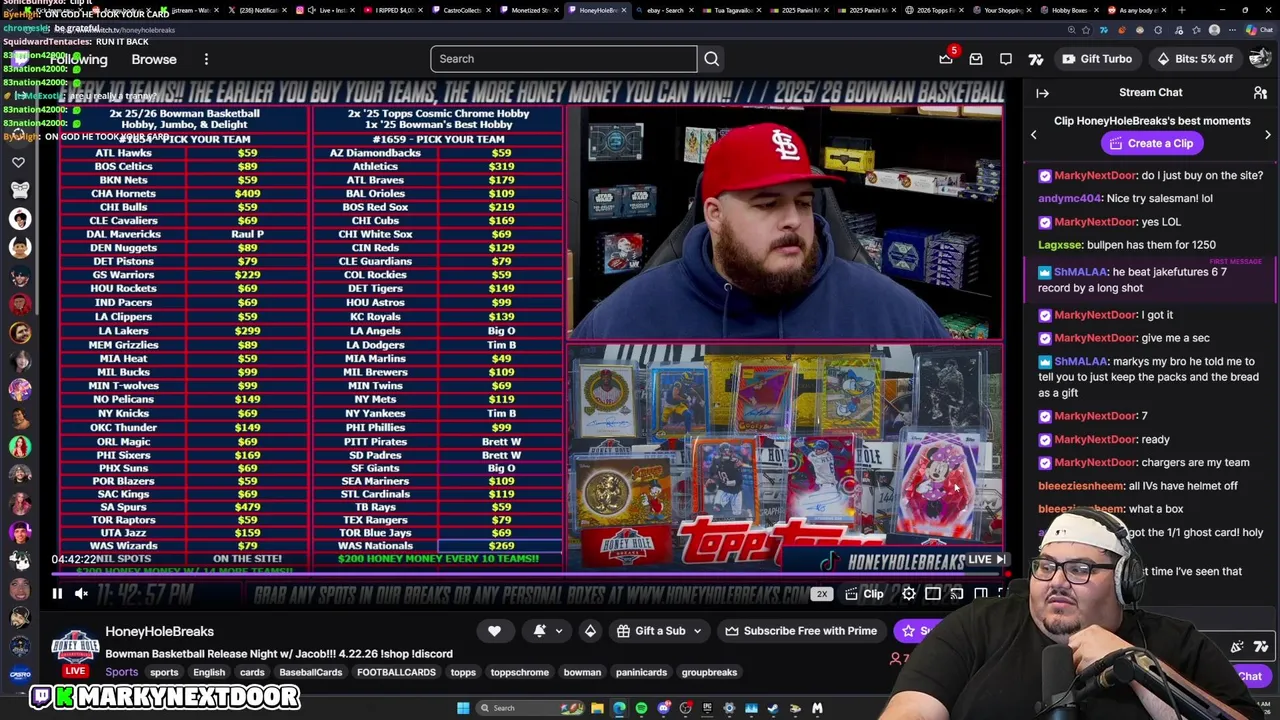Open Whispers speech bubble icon

tap(1006, 59)
